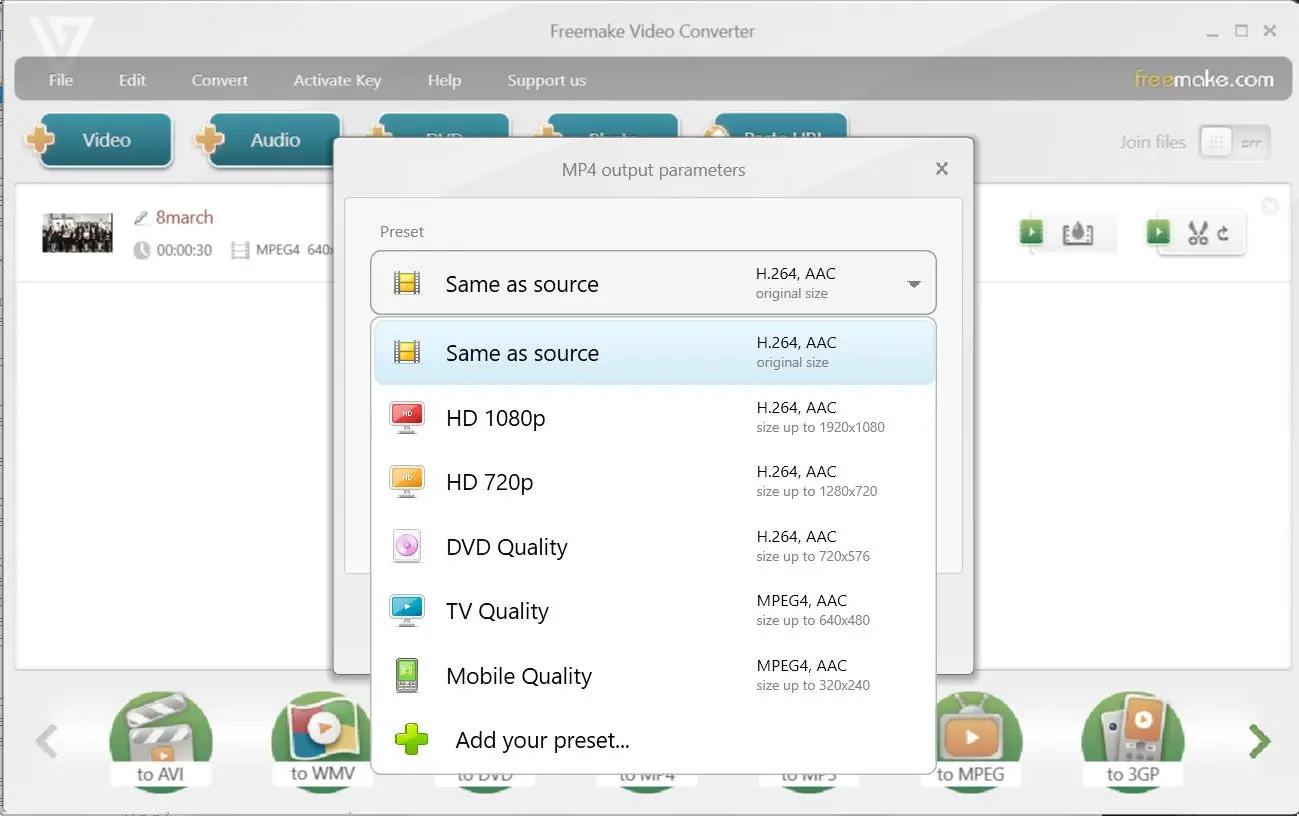The height and width of the screenshot is (816, 1299).
Task: Convert to AVI format icon
Action: tap(160, 740)
